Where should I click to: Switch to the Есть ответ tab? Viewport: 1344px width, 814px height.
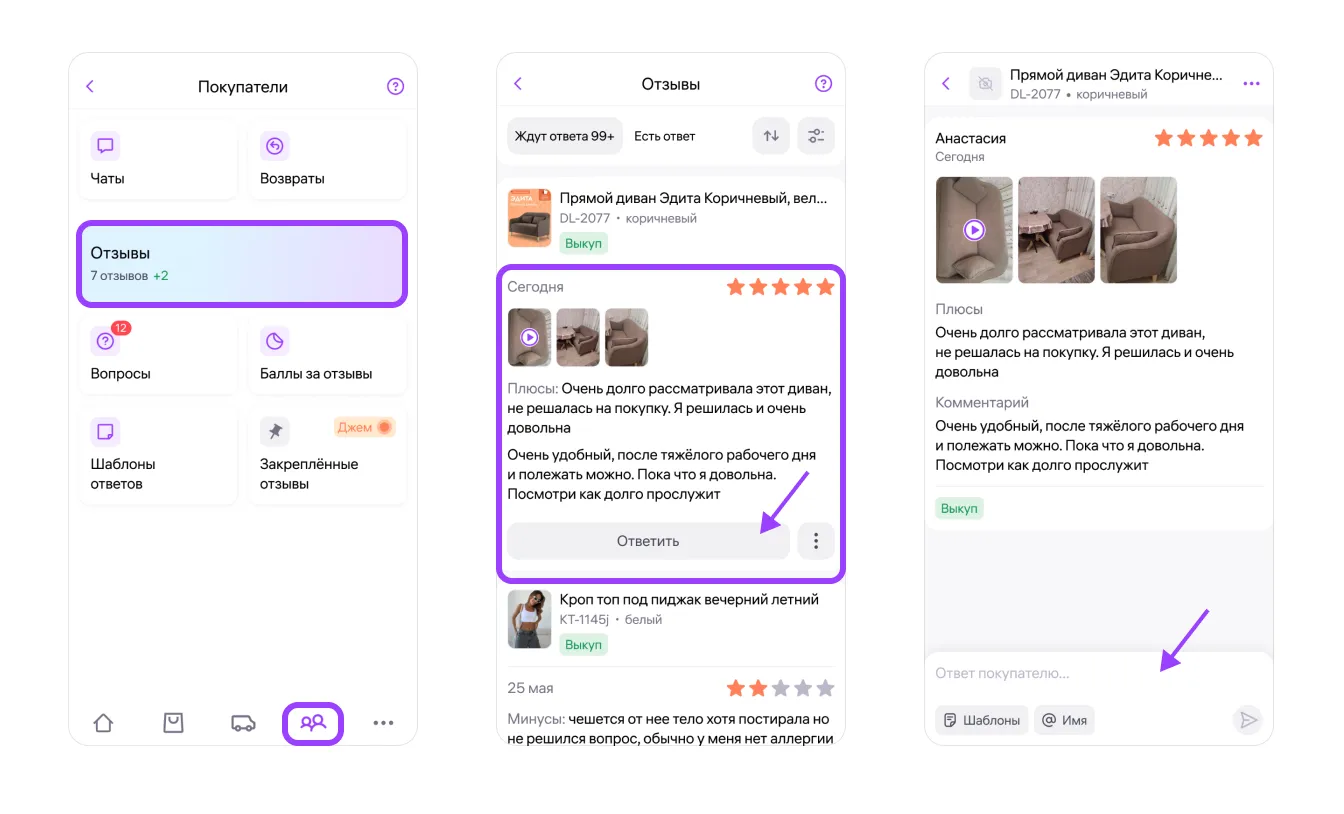(665, 136)
